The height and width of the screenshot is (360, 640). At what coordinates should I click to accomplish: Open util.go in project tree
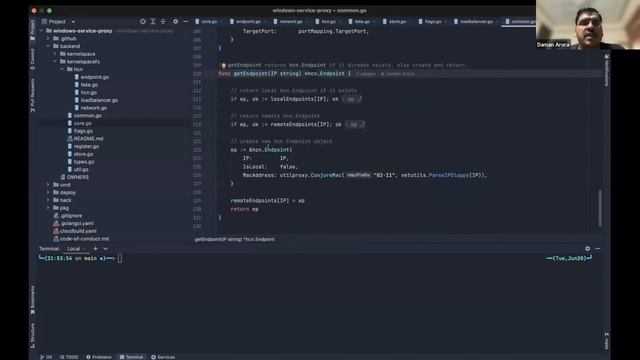81,169
